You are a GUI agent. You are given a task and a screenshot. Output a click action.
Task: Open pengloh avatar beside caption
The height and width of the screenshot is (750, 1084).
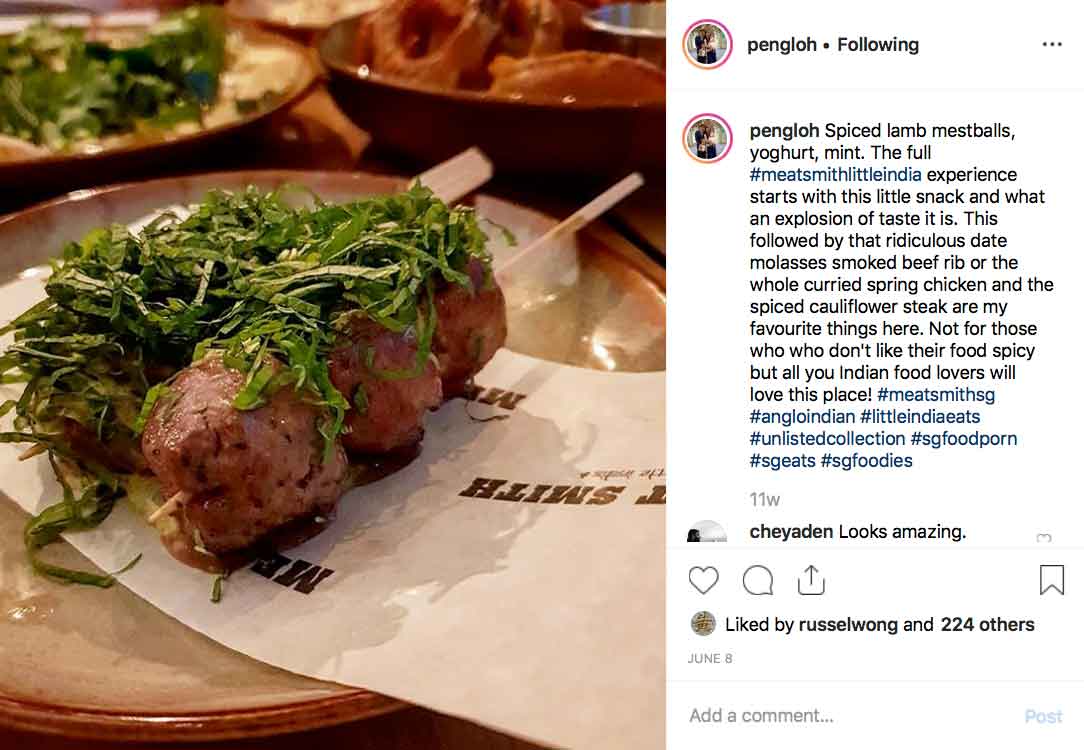707,138
